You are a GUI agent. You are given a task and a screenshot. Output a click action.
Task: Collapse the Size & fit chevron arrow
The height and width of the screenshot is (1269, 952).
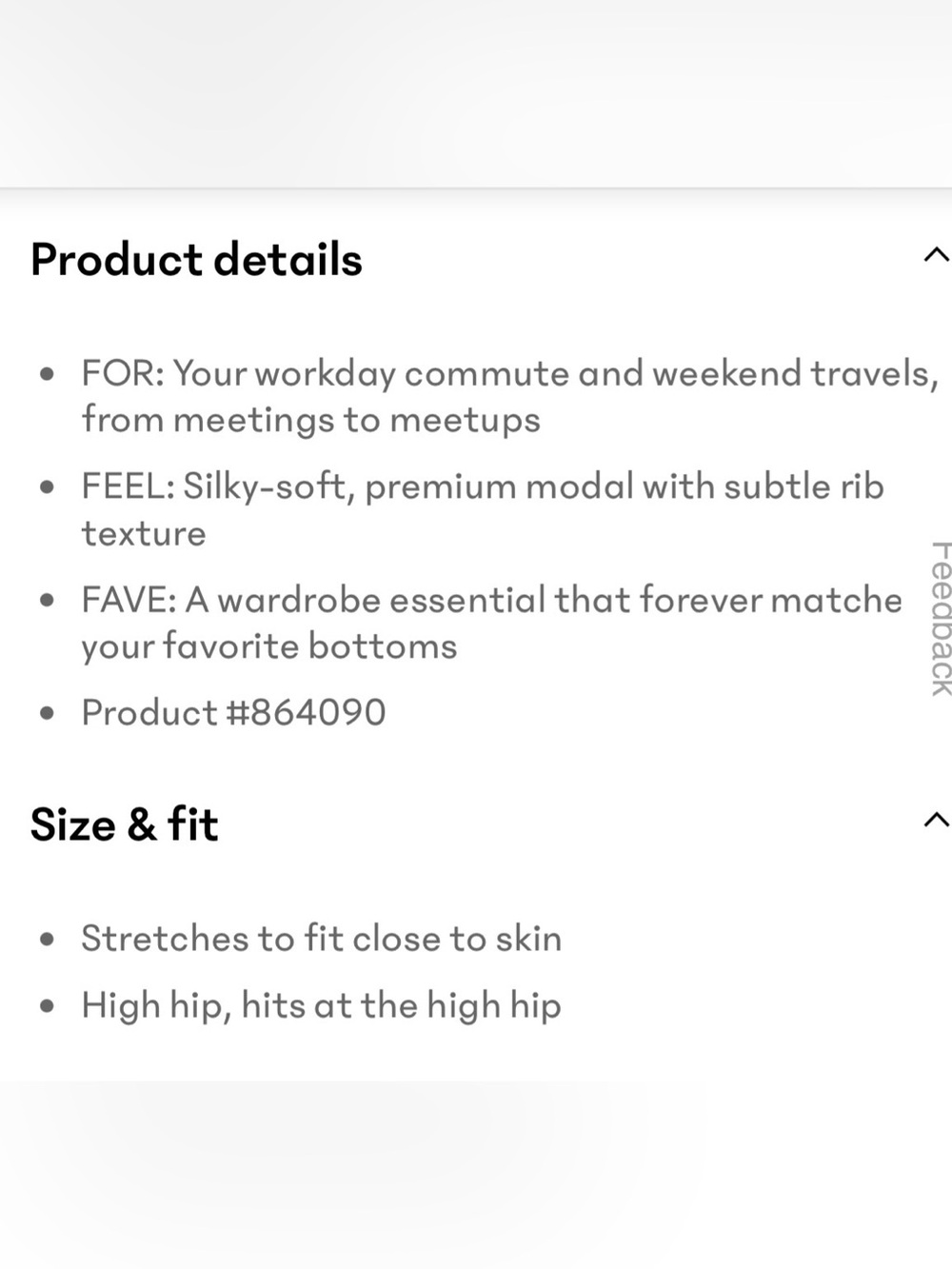click(936, 820)
